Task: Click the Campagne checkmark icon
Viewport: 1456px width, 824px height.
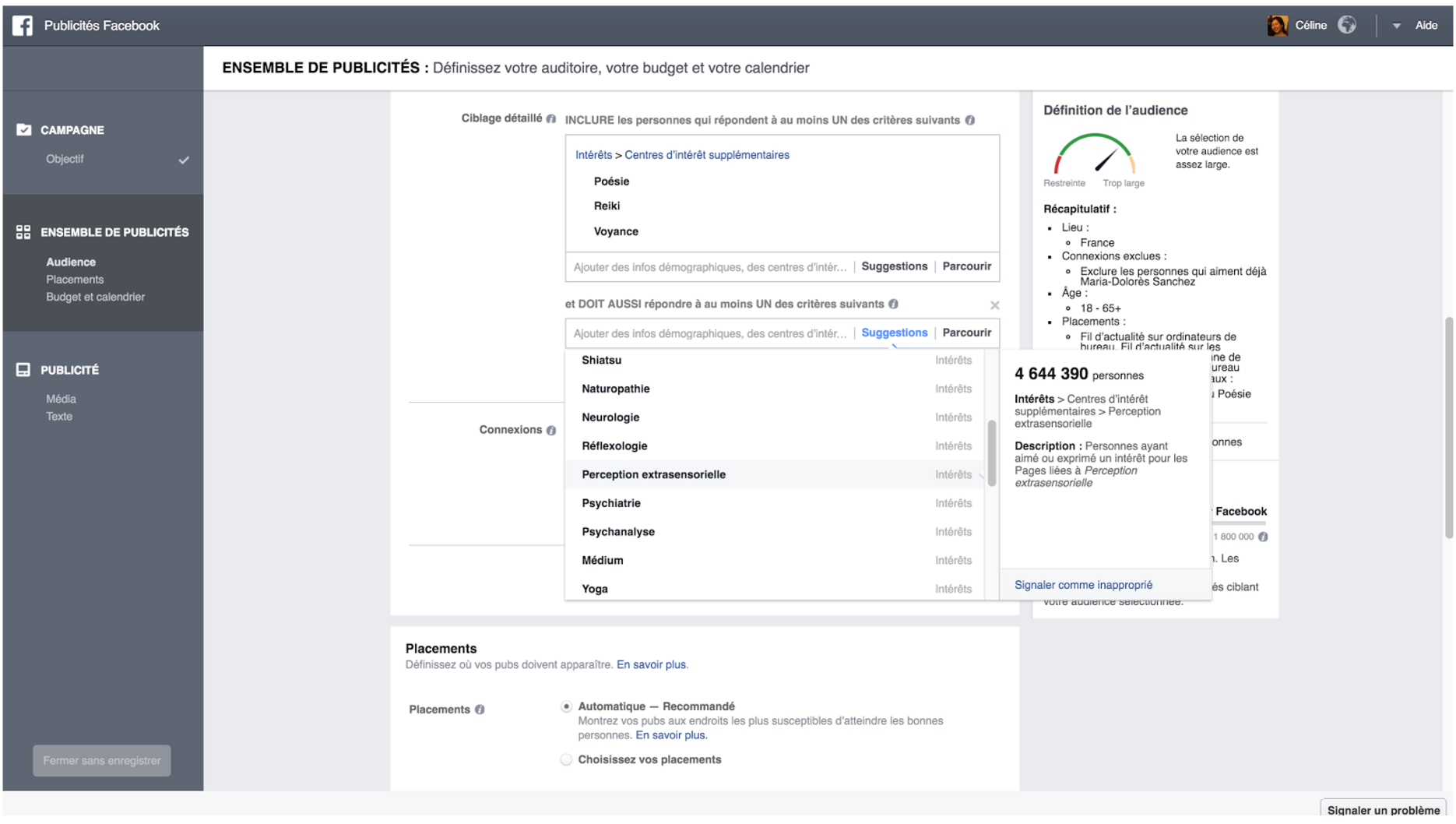Action: (x=24, y=130)
